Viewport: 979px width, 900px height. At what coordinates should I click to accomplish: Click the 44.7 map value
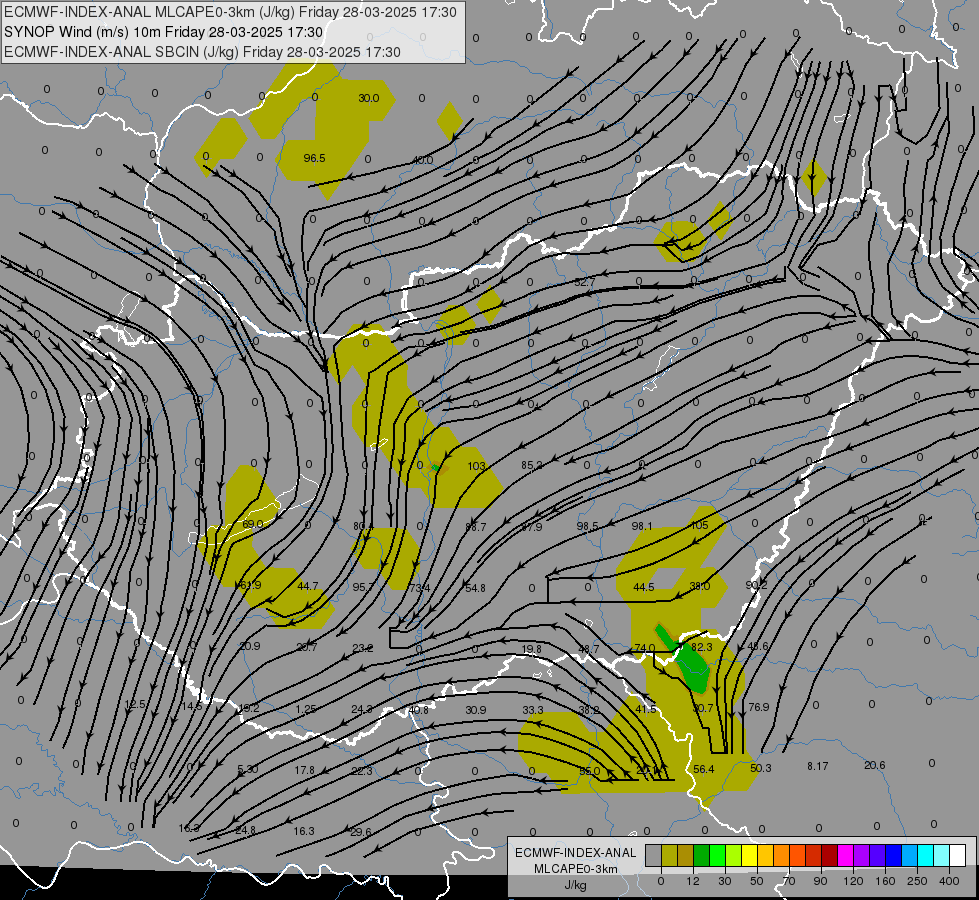point(308,586)
